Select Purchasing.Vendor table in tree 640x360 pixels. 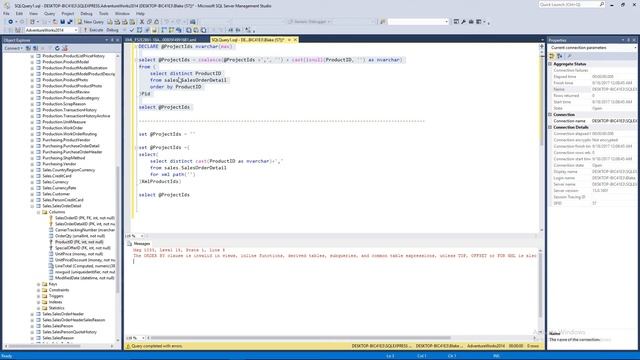pyautogui.click(x=59, y=164)
